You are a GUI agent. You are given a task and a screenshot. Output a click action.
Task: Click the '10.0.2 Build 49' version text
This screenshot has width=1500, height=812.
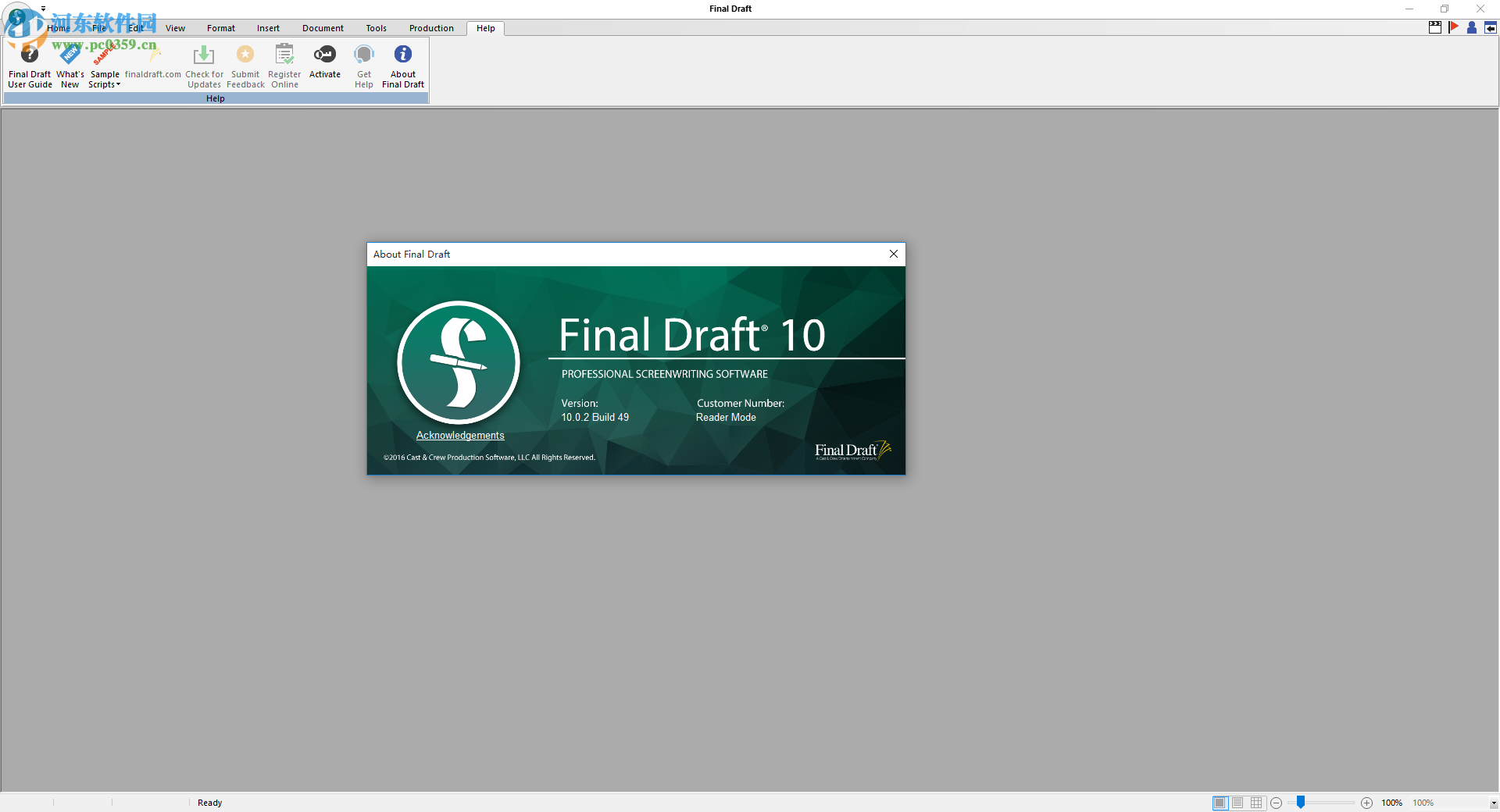(595, 418)
